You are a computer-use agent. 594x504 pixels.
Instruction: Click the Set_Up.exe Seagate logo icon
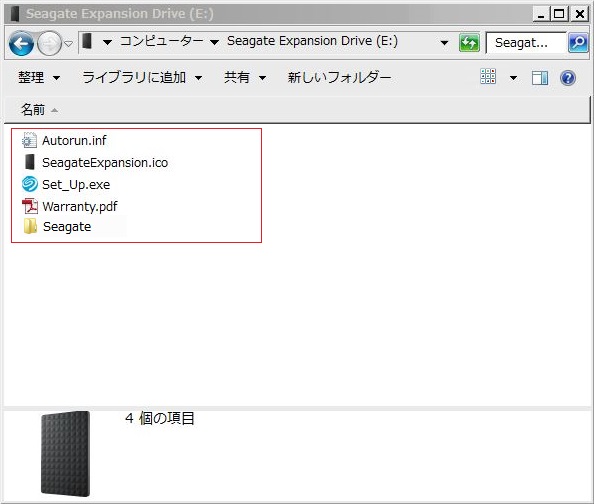(30, 184)
